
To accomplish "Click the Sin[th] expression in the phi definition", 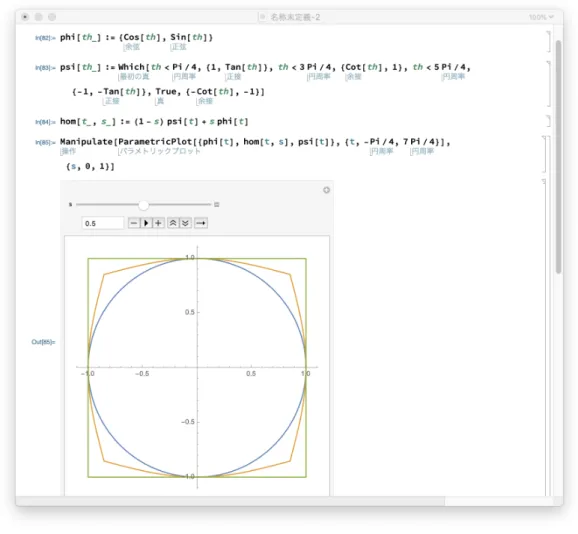I will click(189, 37).
